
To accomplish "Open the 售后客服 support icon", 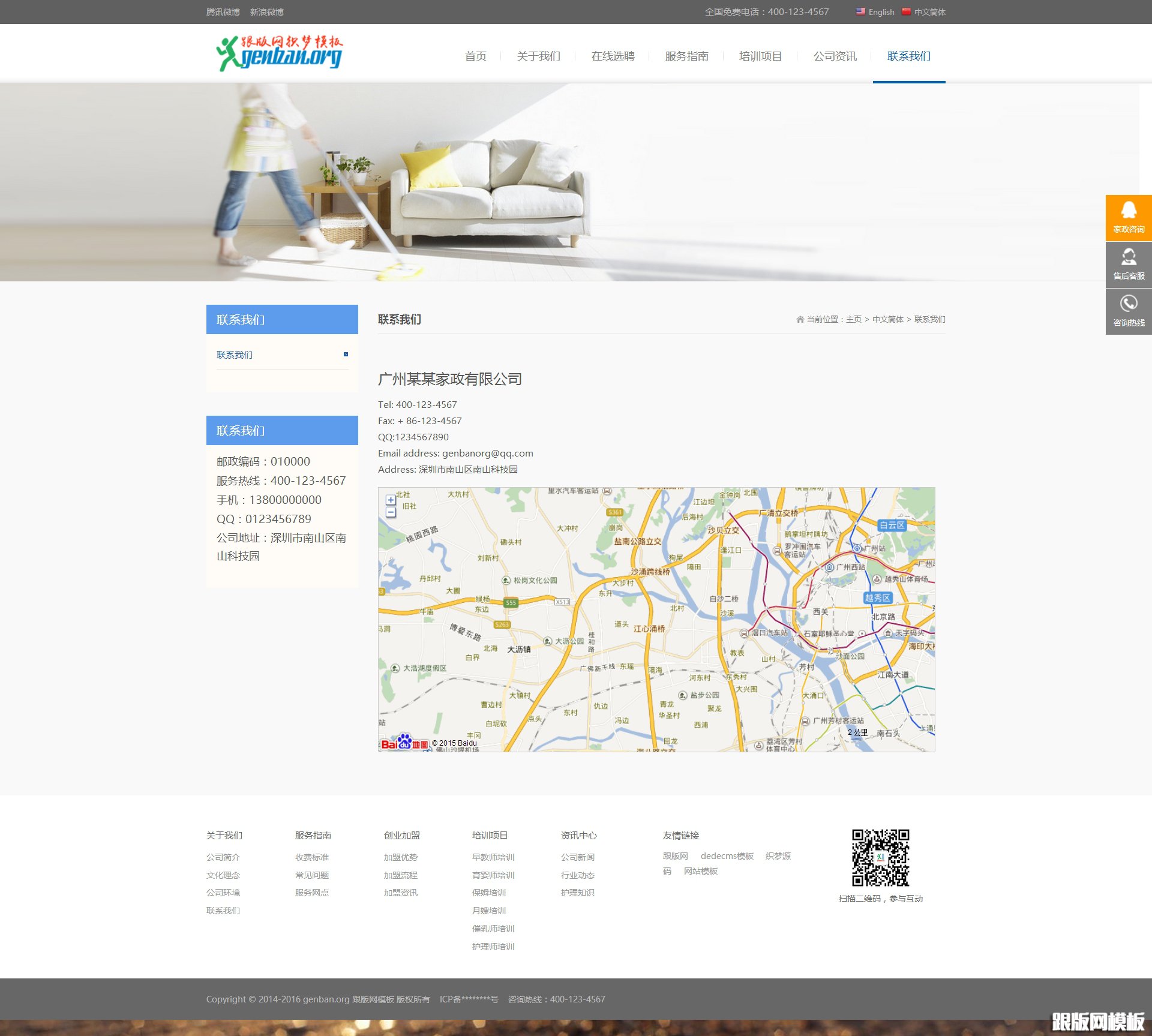I will [x=1129, y=258].
